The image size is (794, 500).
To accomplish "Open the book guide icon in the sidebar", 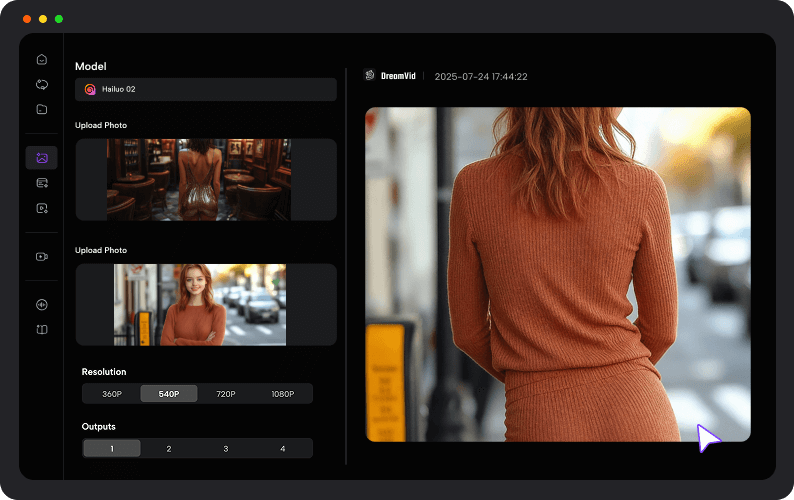I will click(x=41, y=329).
